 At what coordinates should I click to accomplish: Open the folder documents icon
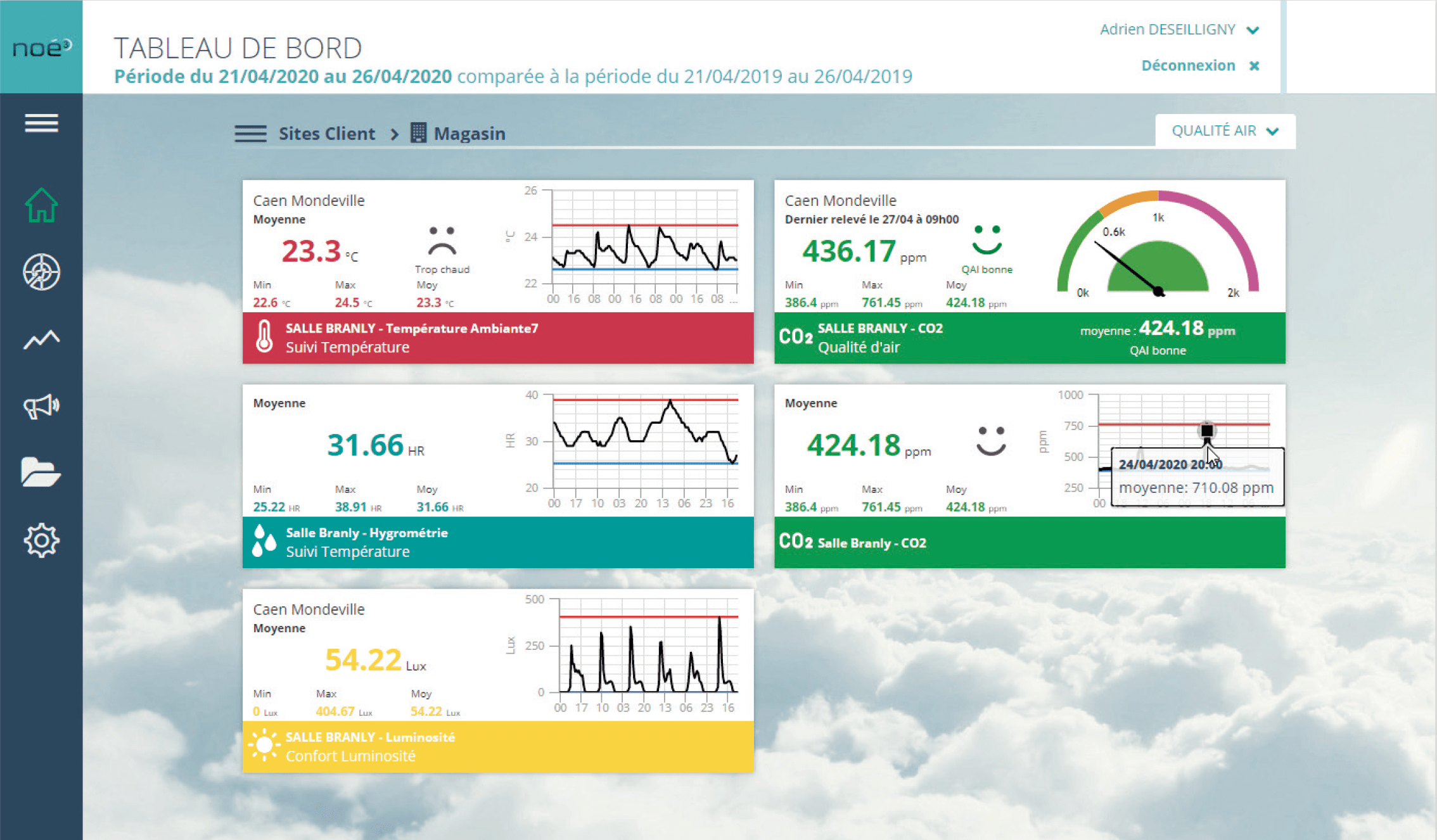(x=41, y=472)
